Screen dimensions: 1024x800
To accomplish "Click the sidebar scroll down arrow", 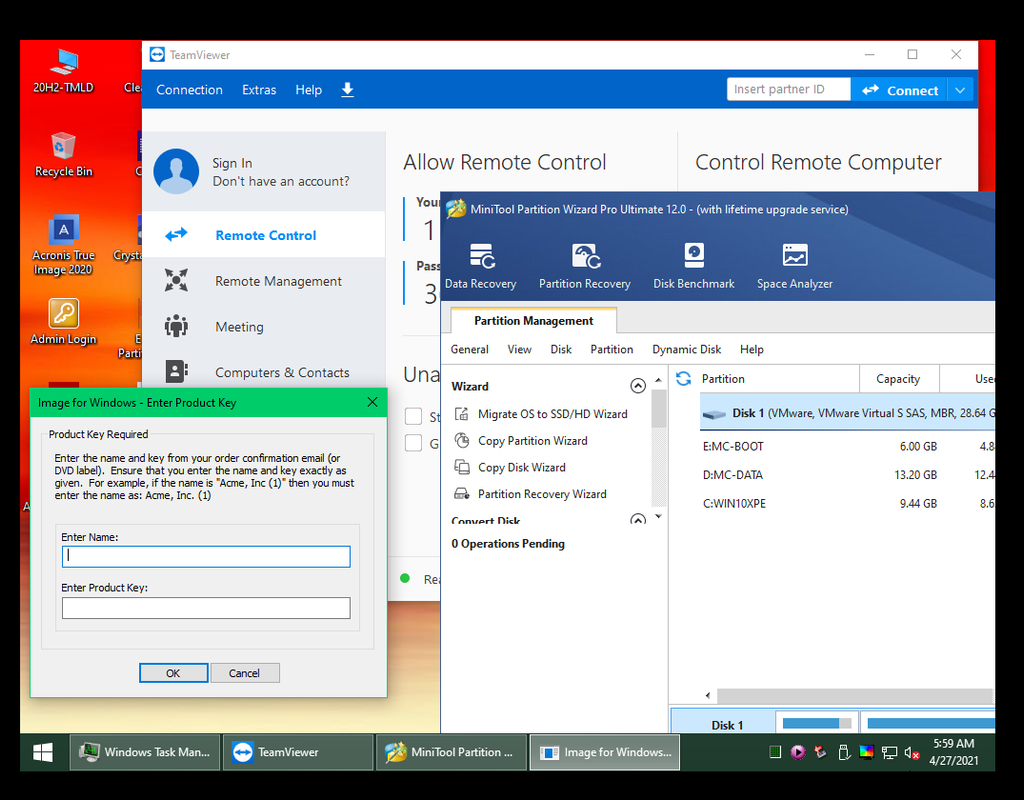I will point(658,517).
